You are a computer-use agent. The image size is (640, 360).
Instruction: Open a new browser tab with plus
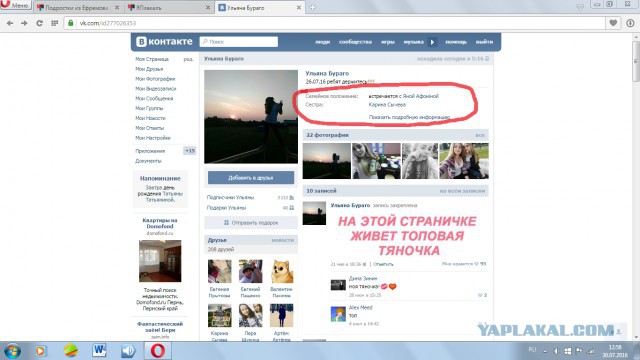click(x=312, y=7)
